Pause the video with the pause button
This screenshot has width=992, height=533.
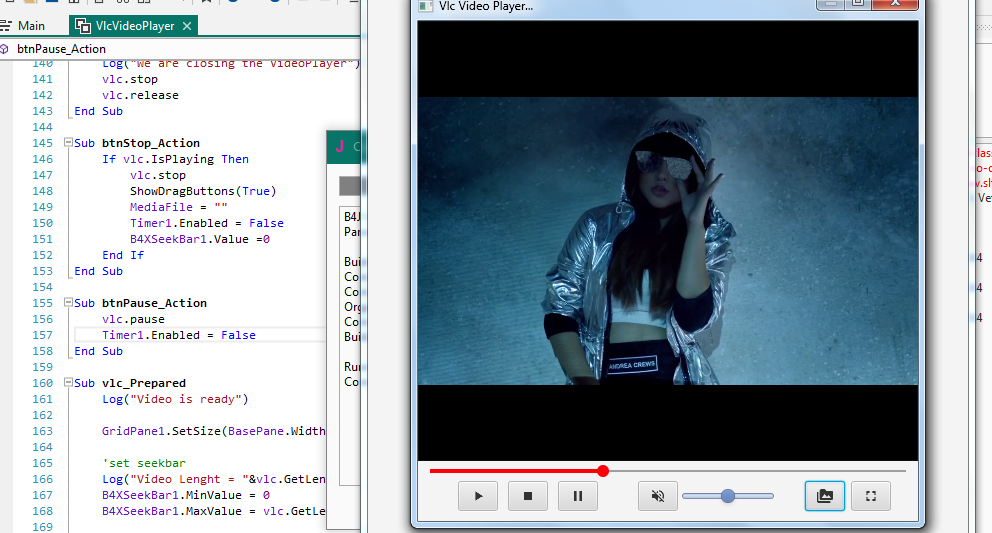[578, 496]
